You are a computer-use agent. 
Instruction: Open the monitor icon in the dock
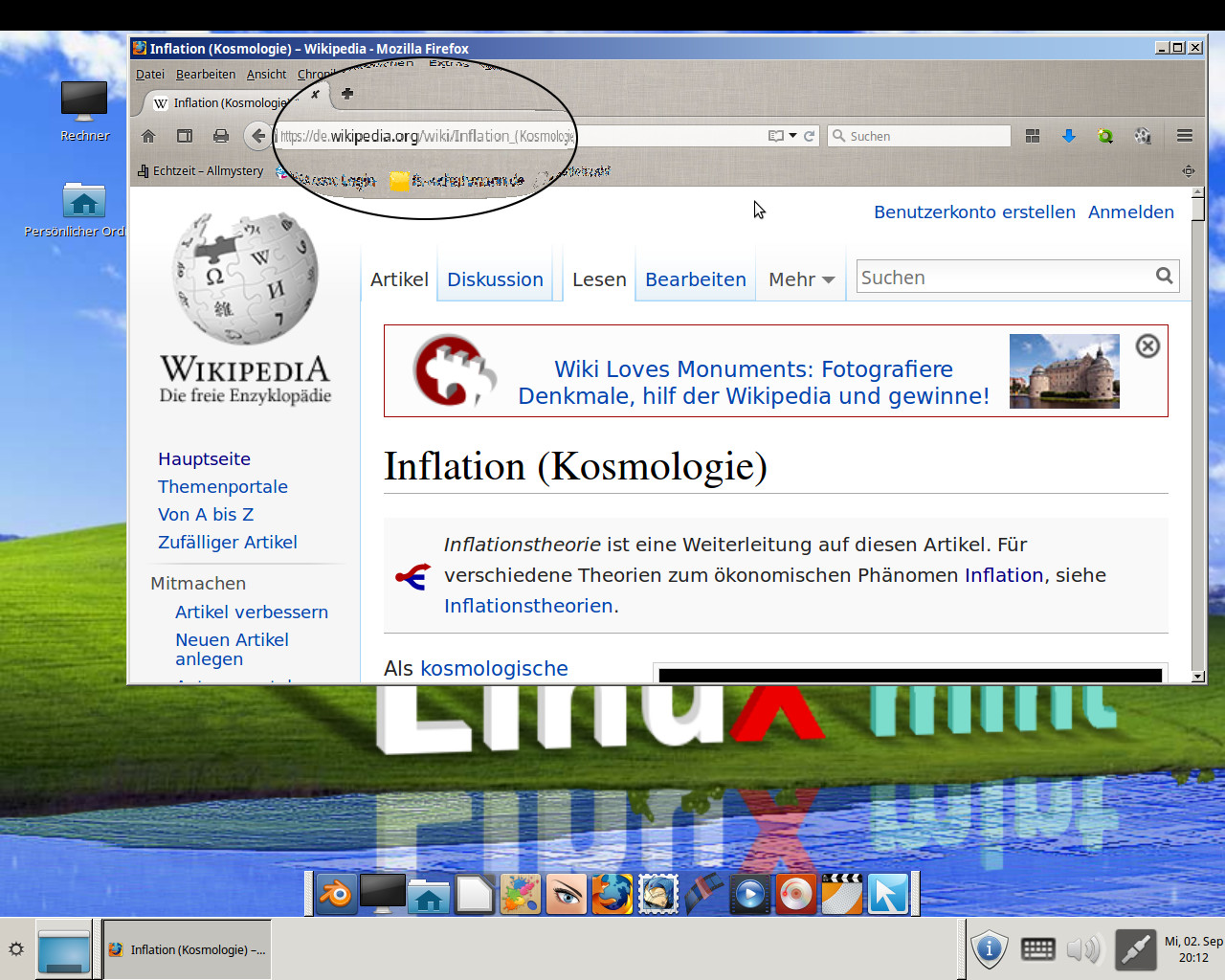click(383, 895)
